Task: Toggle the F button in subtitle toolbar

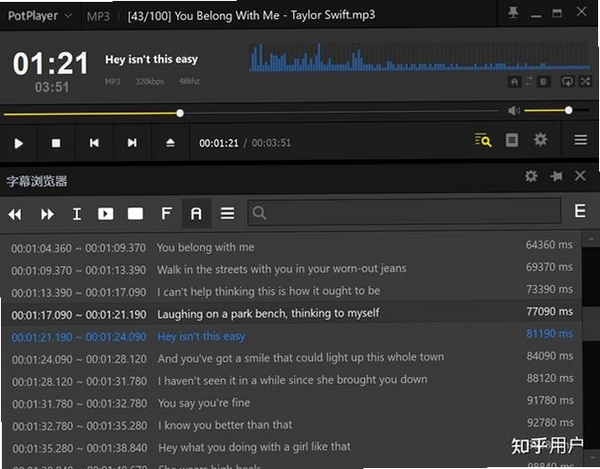Action: click(x=166, y=213)
